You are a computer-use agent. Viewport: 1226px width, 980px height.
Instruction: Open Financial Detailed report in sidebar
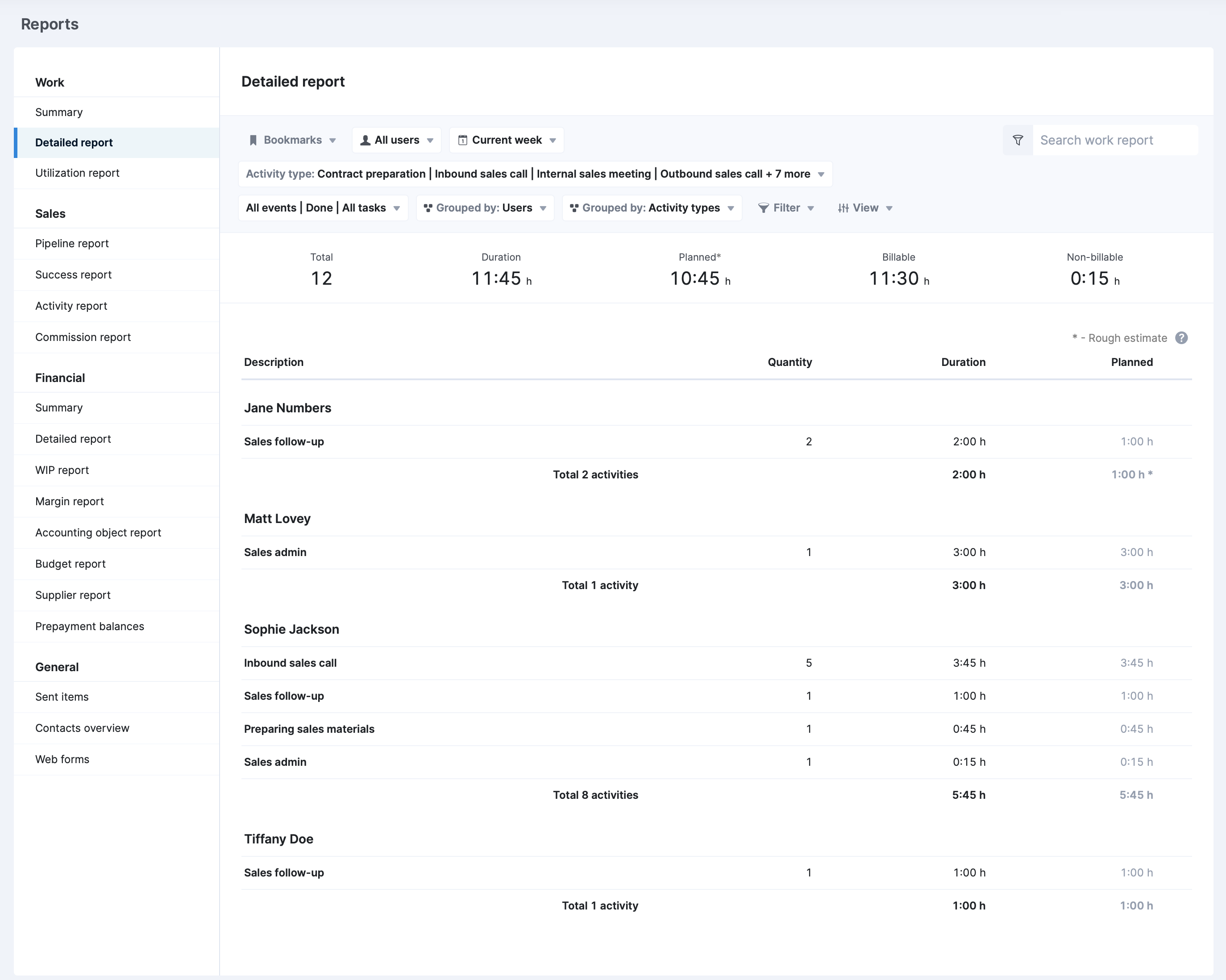[116, 439]
